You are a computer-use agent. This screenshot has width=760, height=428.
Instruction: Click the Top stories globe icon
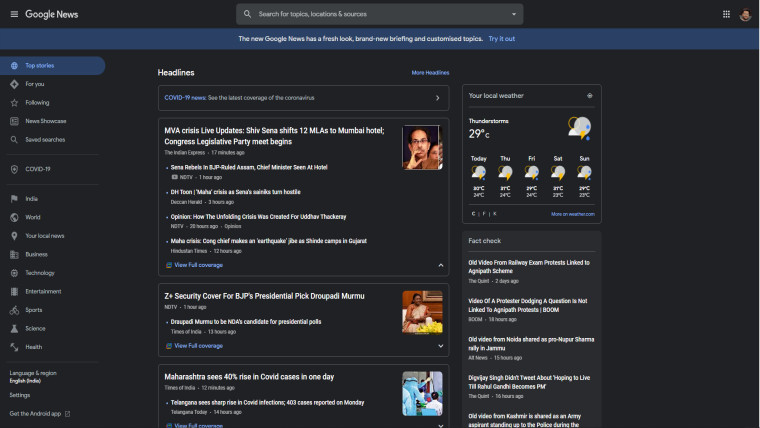[x=14, y=65]
